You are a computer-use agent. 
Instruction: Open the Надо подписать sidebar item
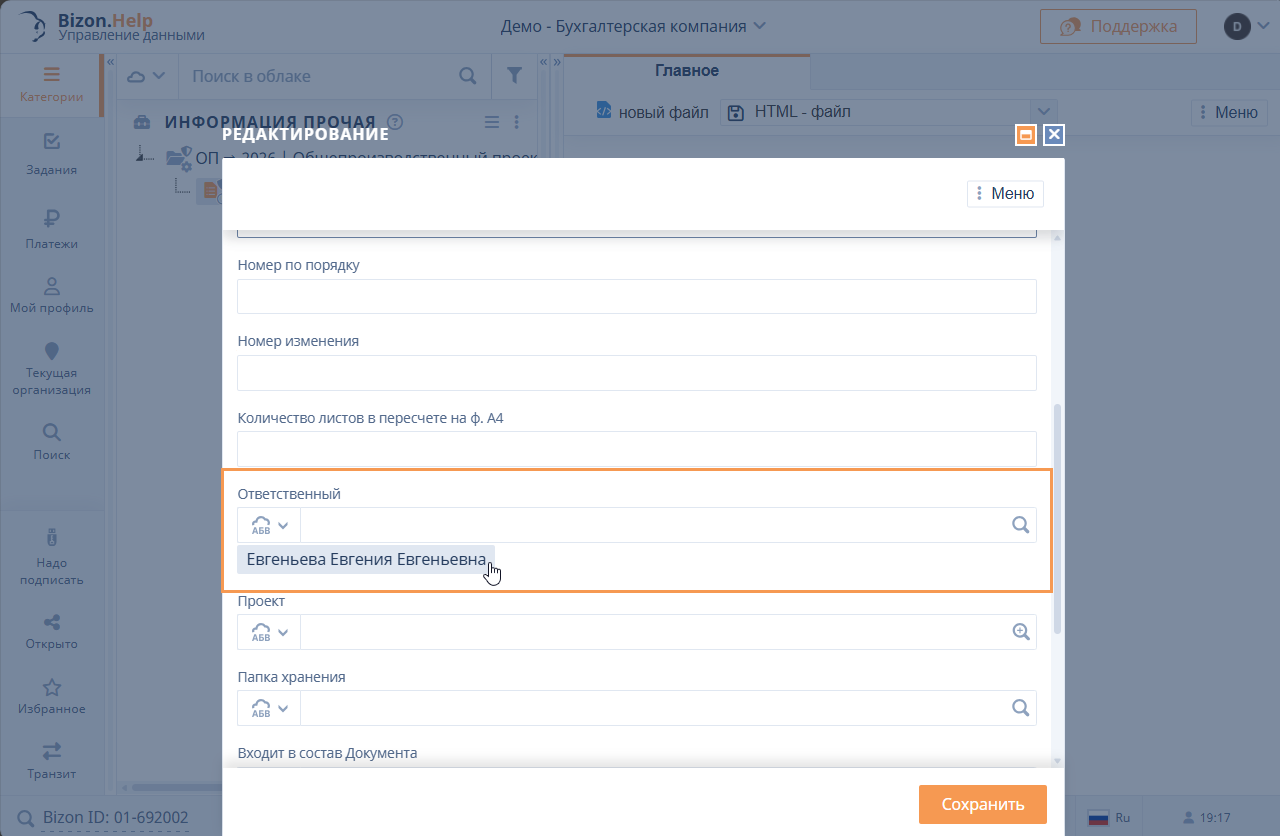tap(52, 556)
